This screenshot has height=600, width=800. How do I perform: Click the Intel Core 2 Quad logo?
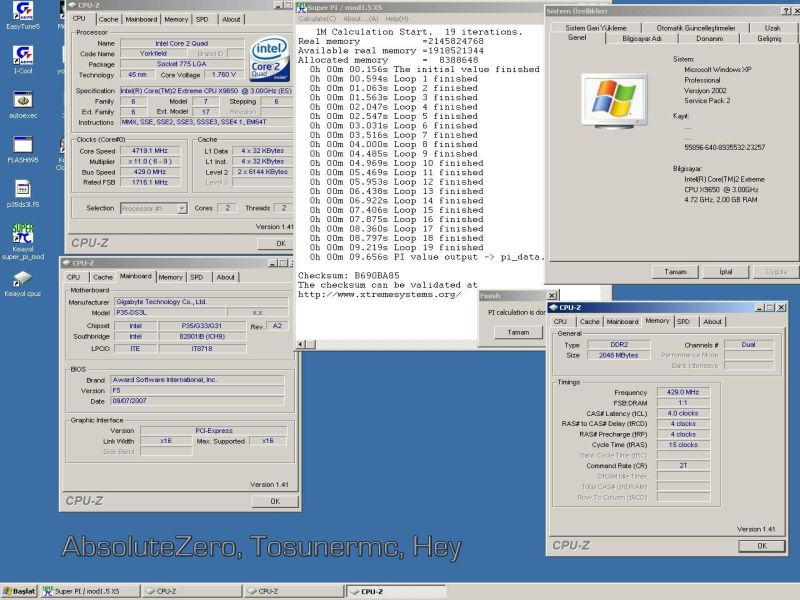point(270,59)
